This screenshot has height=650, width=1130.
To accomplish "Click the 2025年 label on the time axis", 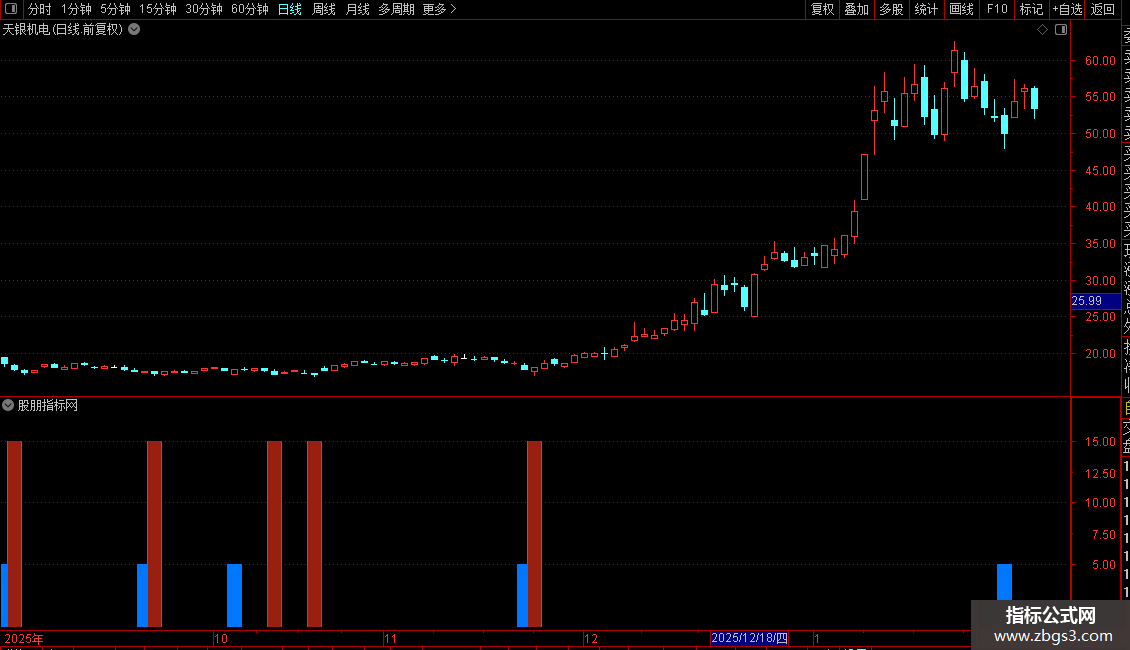I will tap(24, 638).
